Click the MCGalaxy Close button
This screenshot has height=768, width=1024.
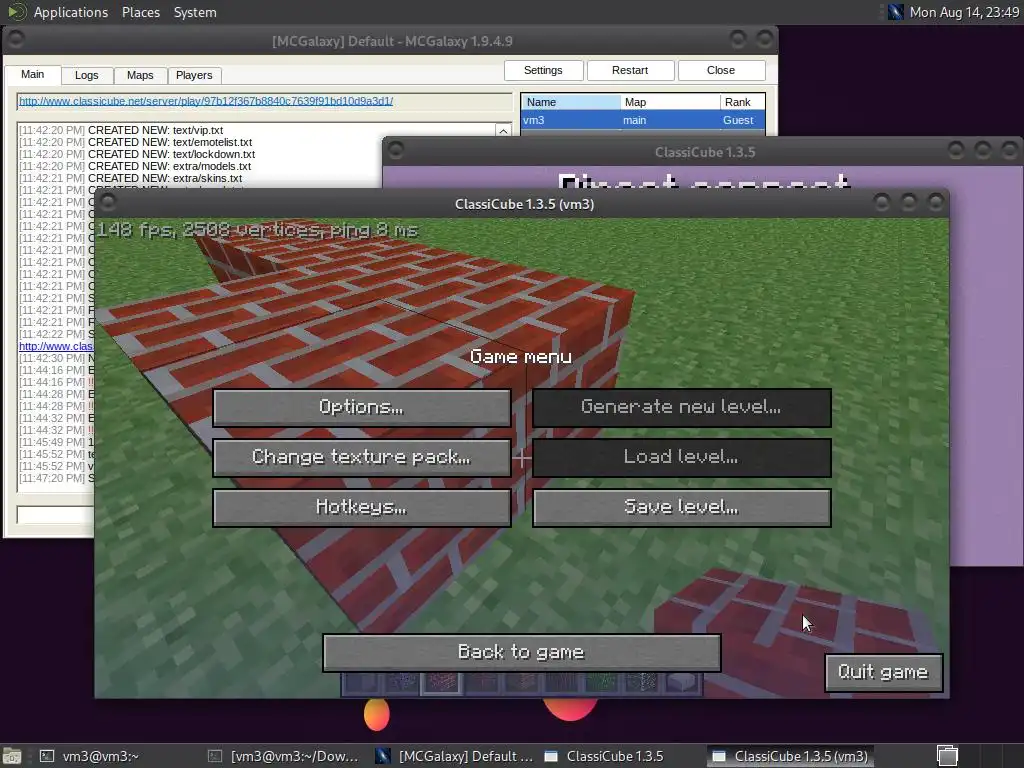[721, 71]
